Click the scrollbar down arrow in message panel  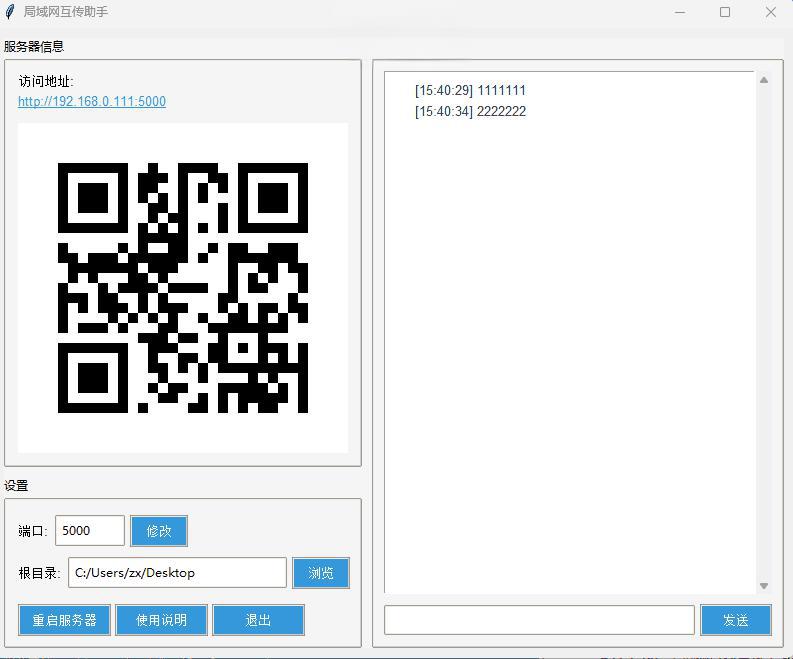(764, 586)
